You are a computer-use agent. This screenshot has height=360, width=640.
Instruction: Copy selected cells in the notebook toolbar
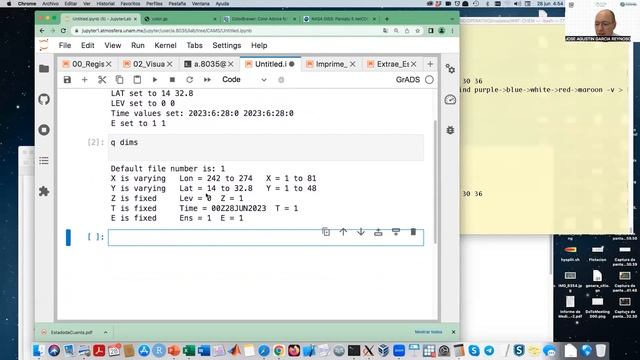(x=119, y=80)
